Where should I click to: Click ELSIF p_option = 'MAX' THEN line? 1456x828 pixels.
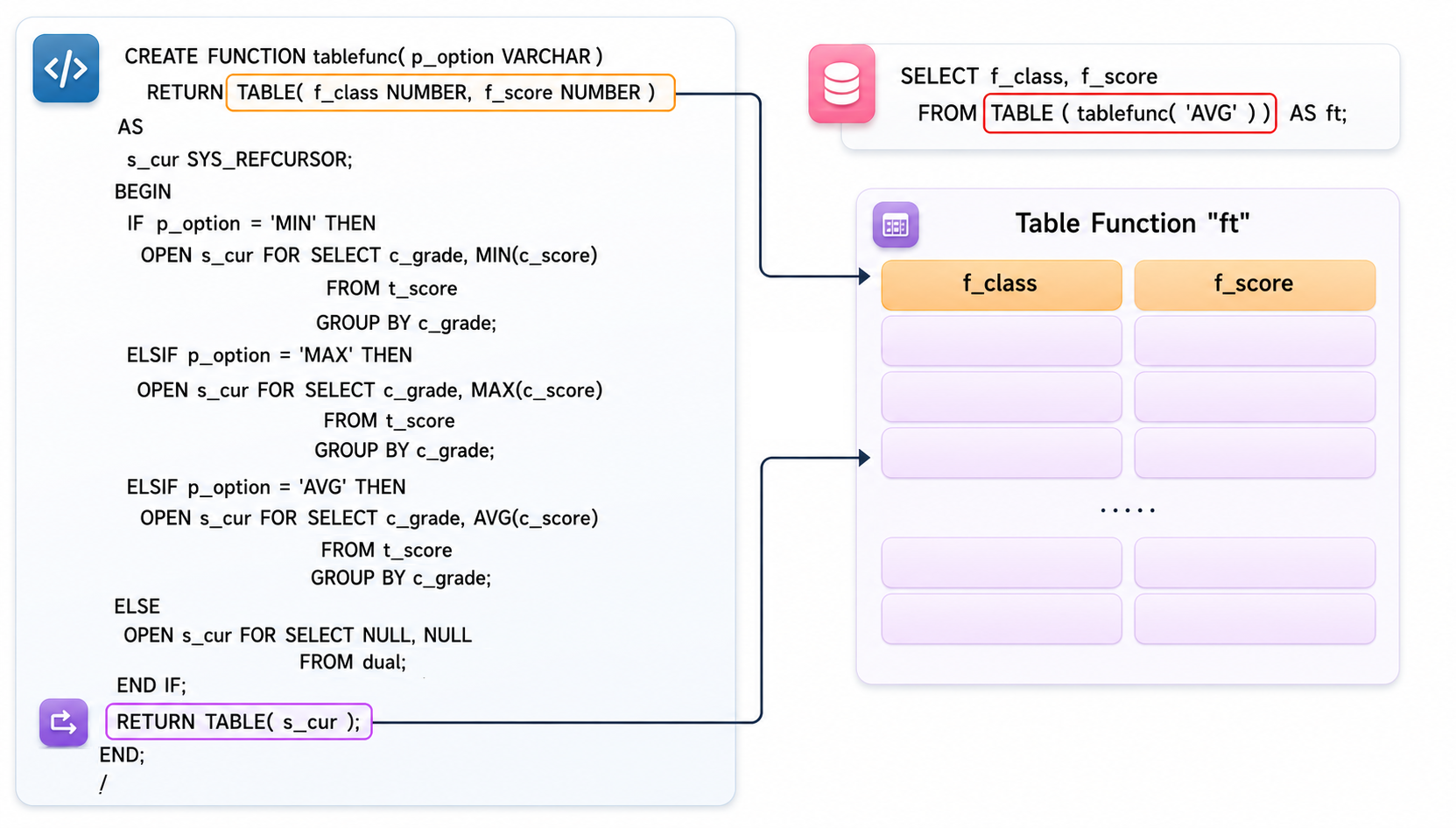(x=270, y=355)
